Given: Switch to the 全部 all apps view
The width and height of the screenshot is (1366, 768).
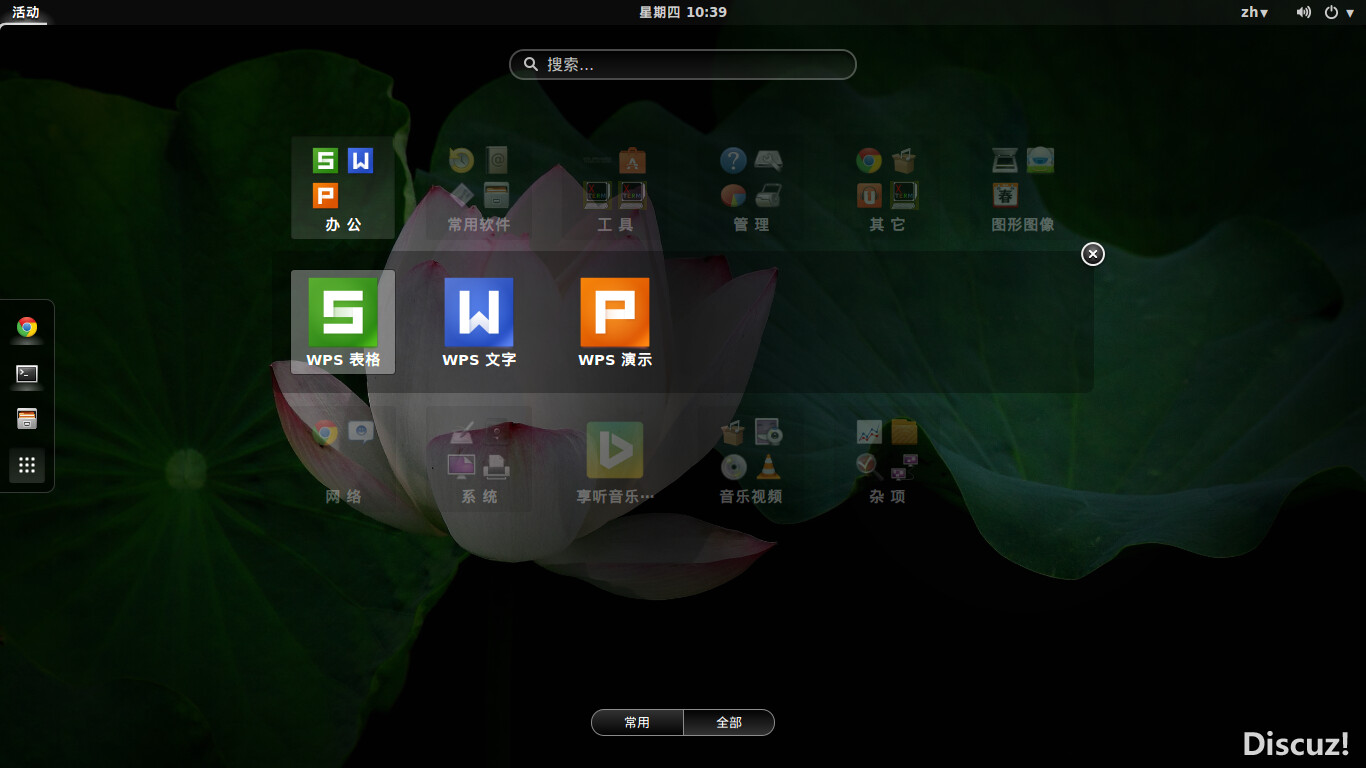Looking at the screenshot, I should click(729, 722).
